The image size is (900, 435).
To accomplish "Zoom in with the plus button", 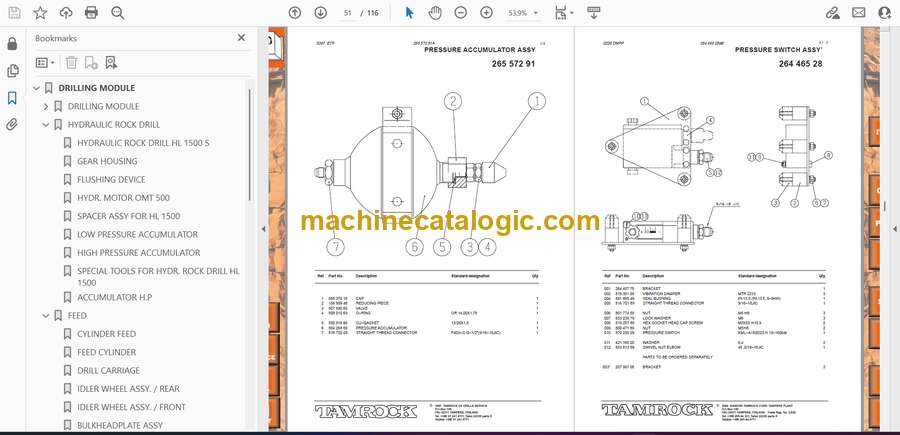I will (x=486, y=13).
